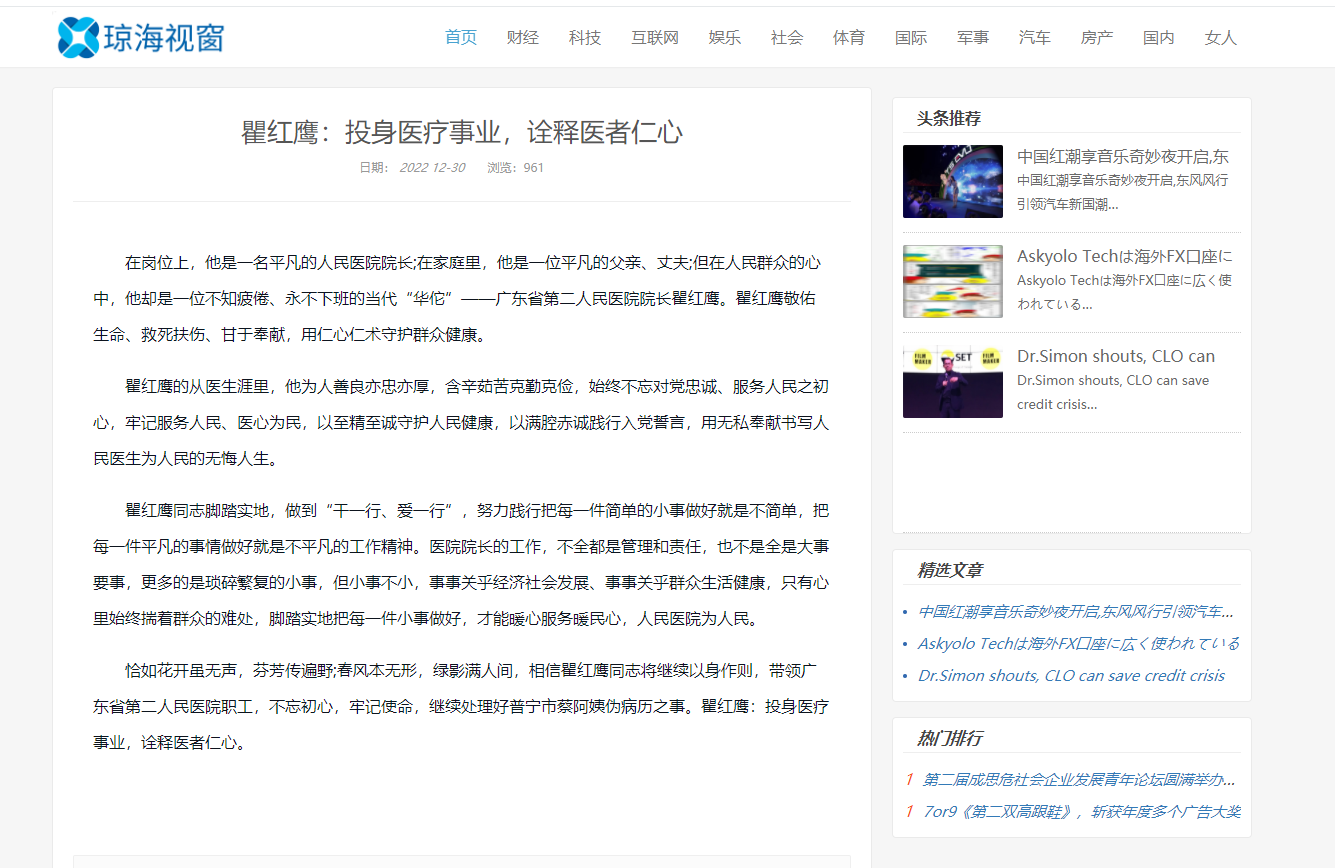
Task: Go to the 房产 section
Action: (1097, 38)
